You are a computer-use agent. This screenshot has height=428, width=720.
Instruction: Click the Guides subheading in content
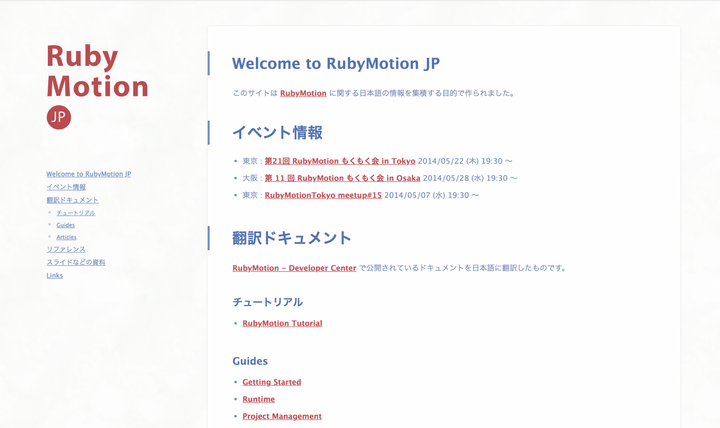tap(250, 361)
